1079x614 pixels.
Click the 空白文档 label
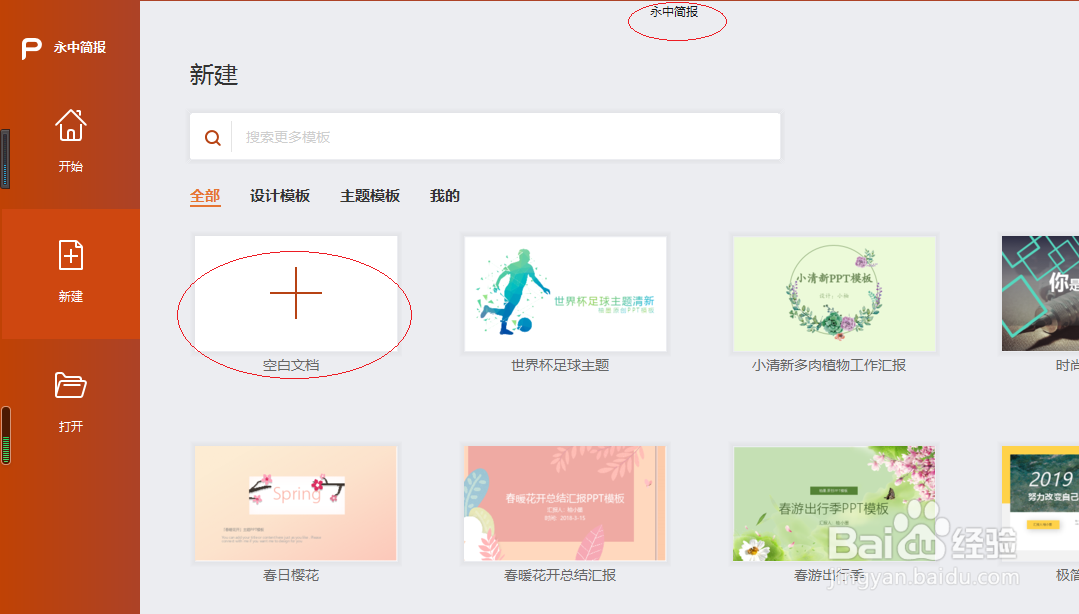point(291,366)
